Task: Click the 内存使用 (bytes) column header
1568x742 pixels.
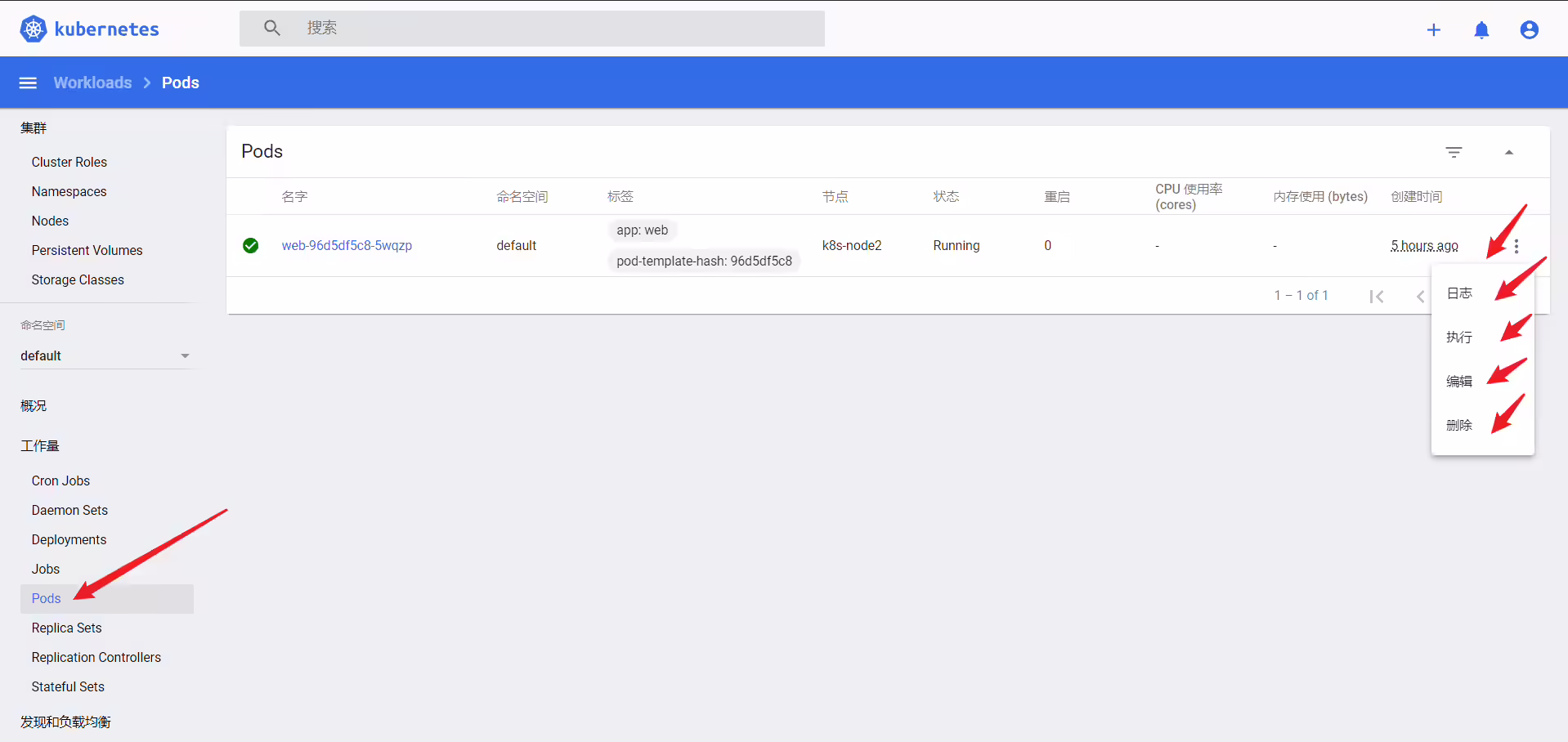Action: coord(1320,196)
